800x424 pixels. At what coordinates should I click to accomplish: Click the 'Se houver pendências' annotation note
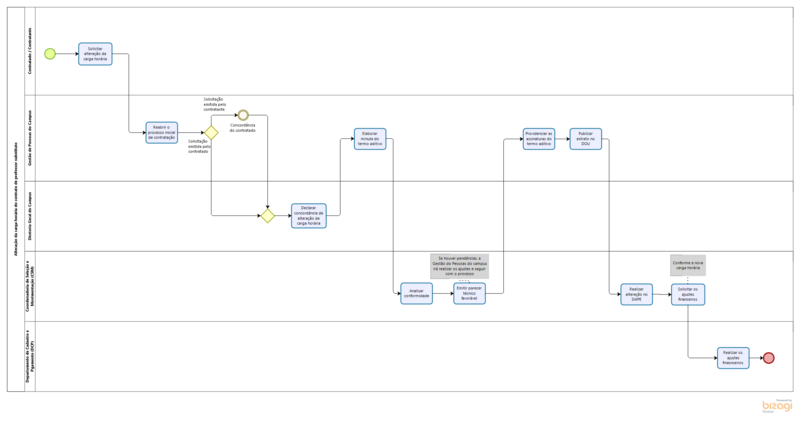coord(459,264)
